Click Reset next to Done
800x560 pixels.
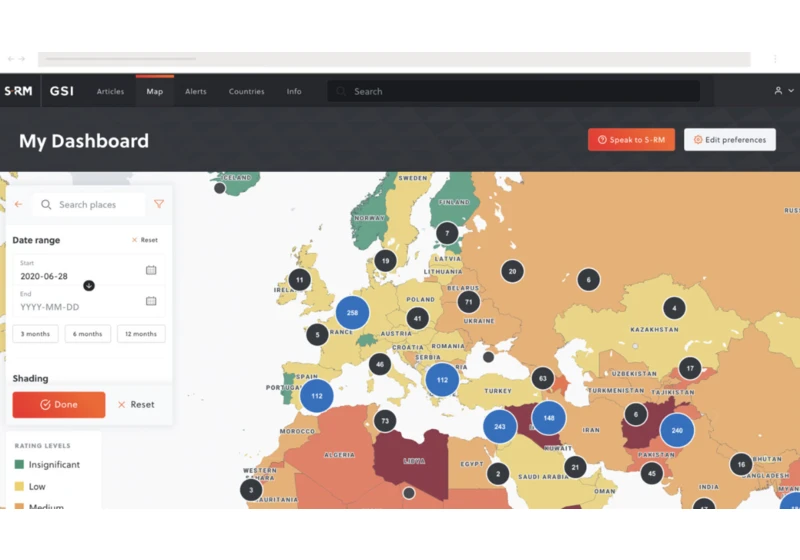point(136,404)
